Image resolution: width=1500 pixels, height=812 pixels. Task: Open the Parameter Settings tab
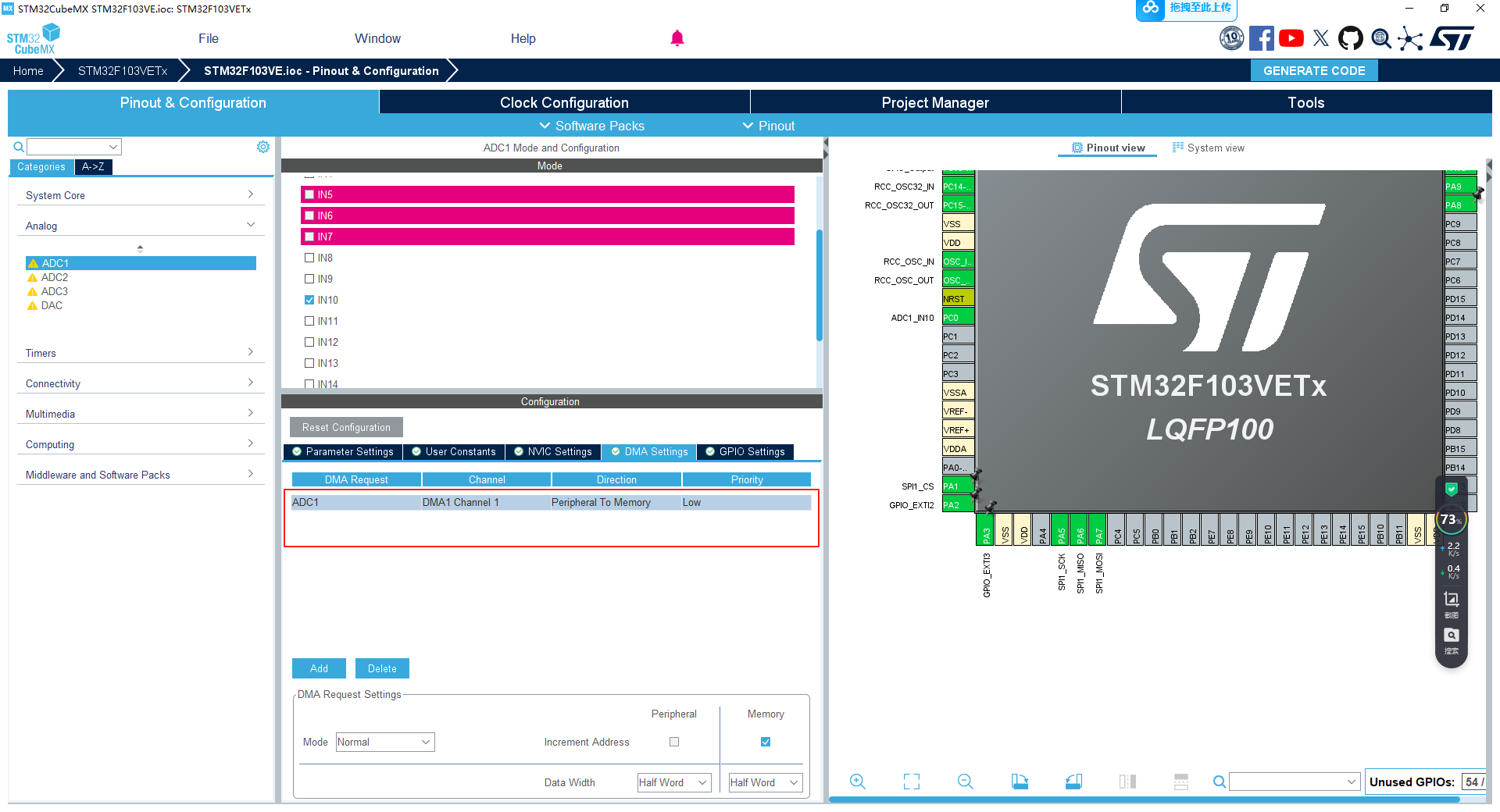coord(343,451)
